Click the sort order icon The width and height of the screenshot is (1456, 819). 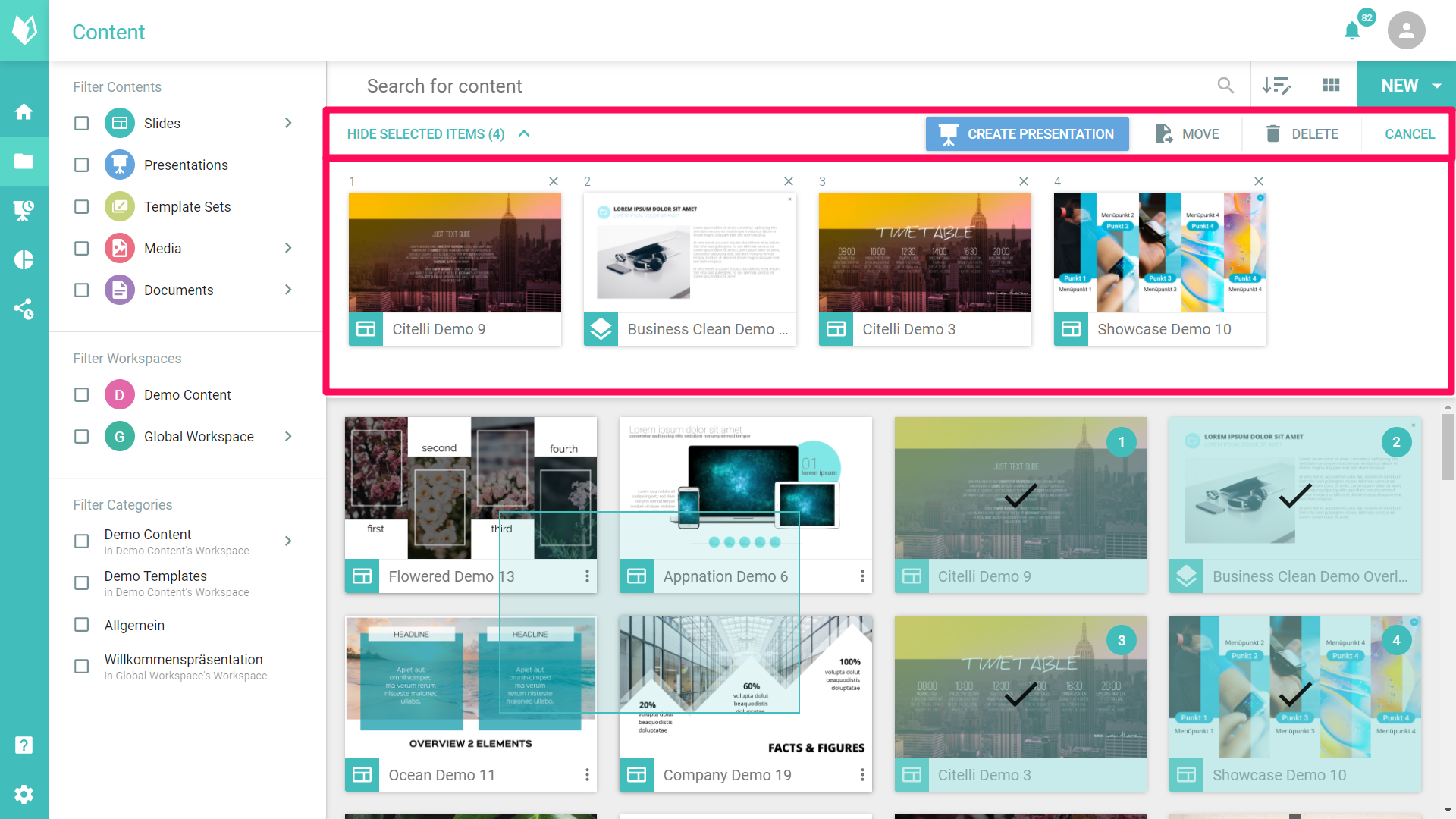click(x=1276, y=86)
